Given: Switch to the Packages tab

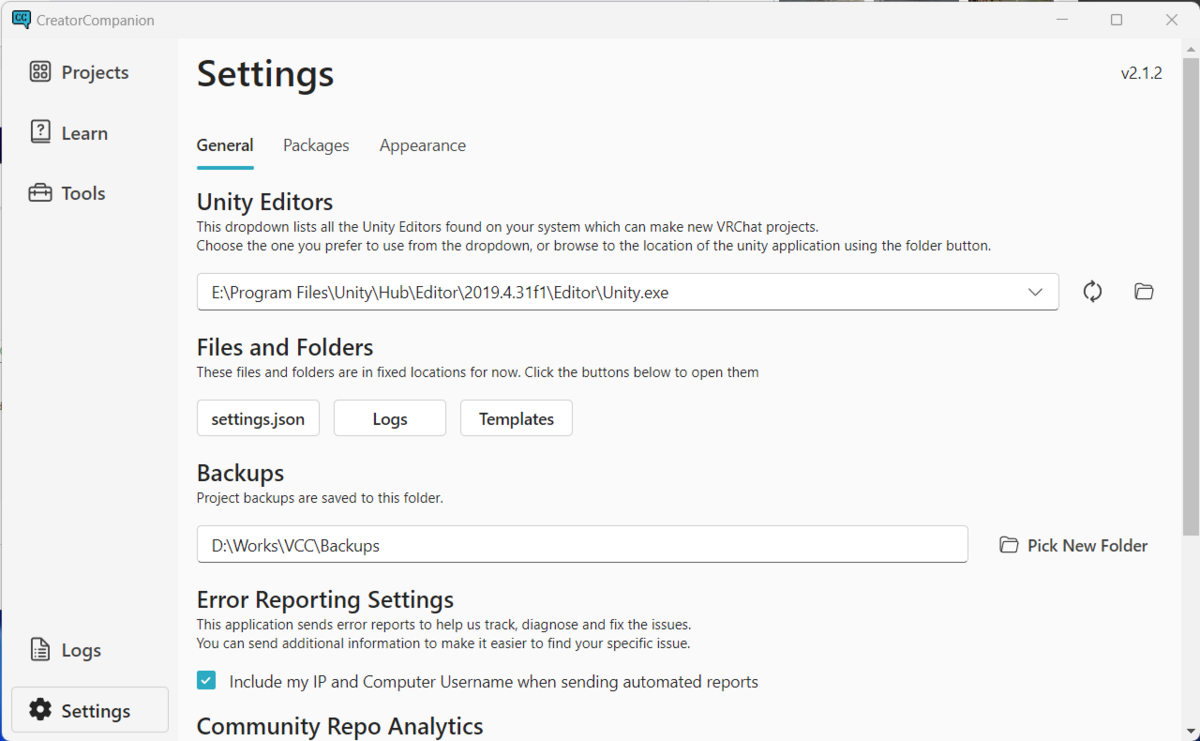Looking at the screenshot, I should click(x=316, y=145).
